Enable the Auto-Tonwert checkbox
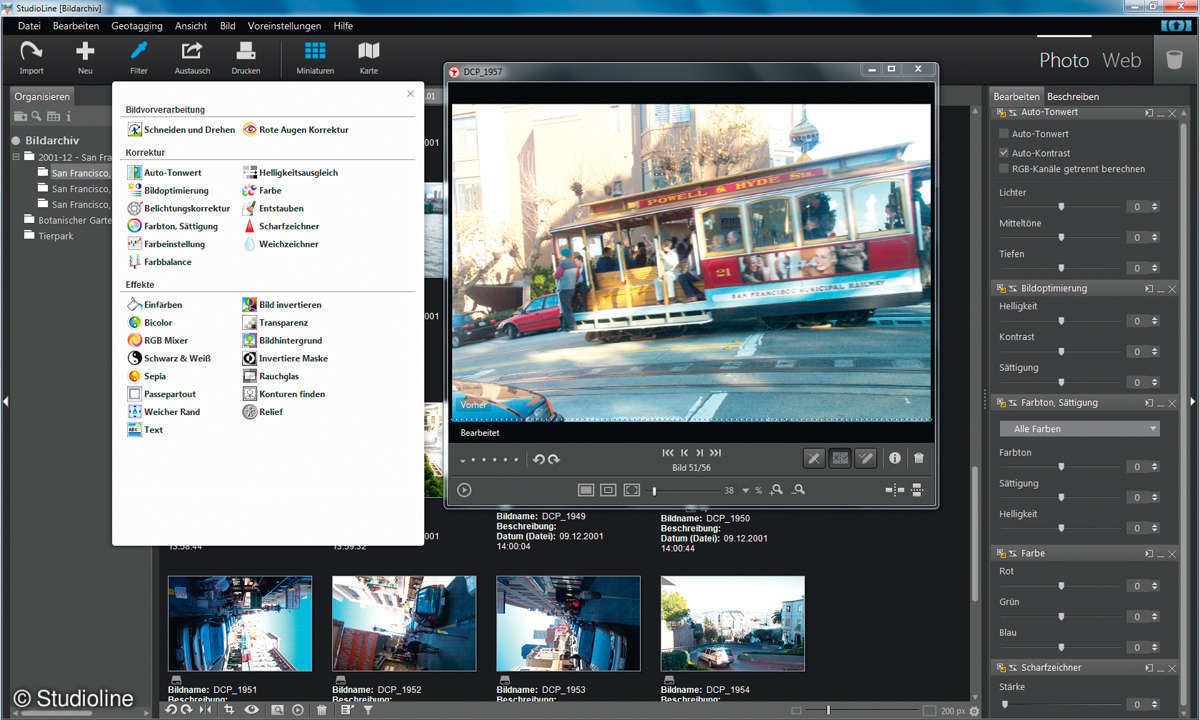This screenshot has width=1200, height=720. pos(1004,134)
